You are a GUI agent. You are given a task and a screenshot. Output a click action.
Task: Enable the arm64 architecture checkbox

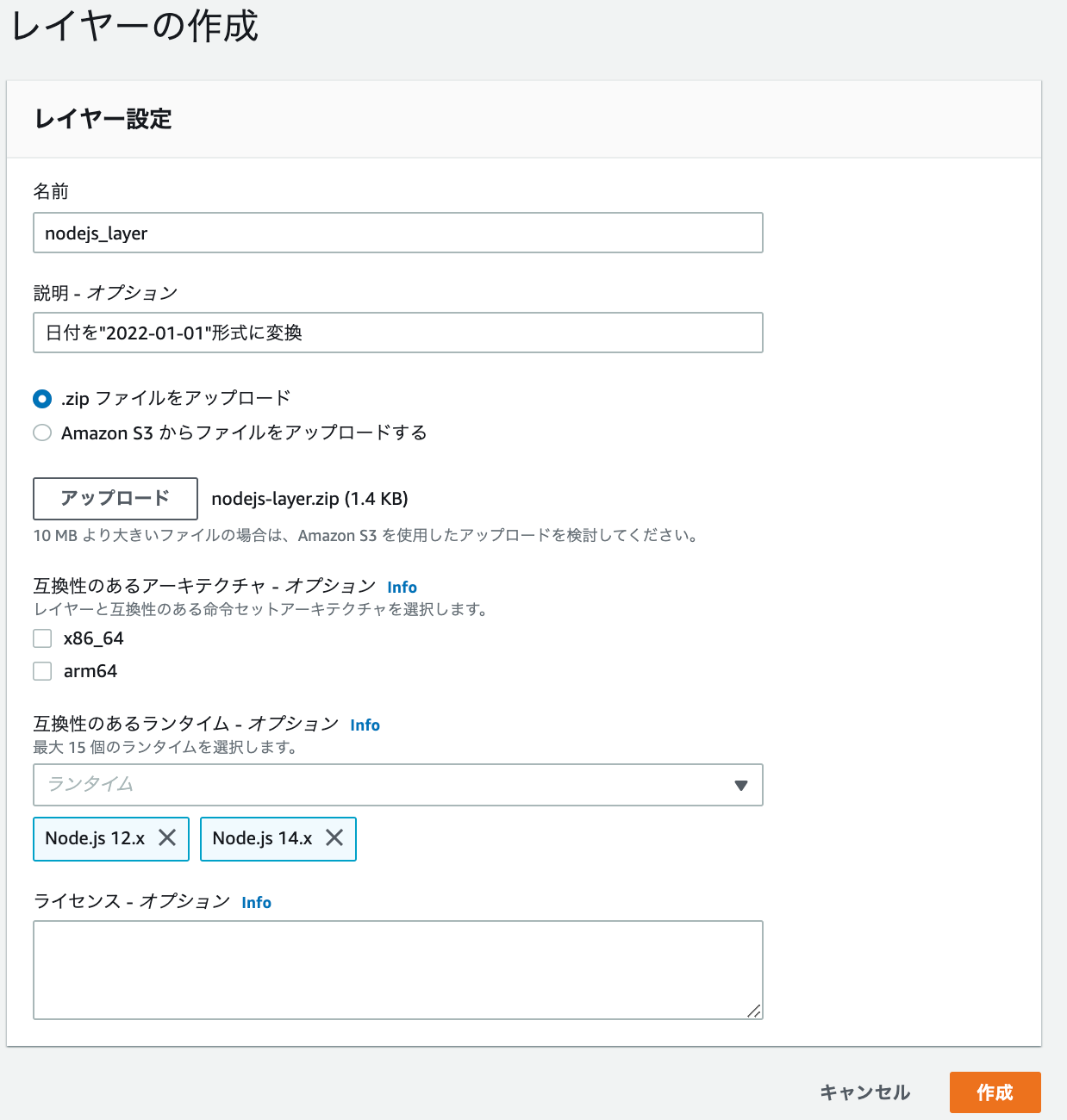coord(42,670)
